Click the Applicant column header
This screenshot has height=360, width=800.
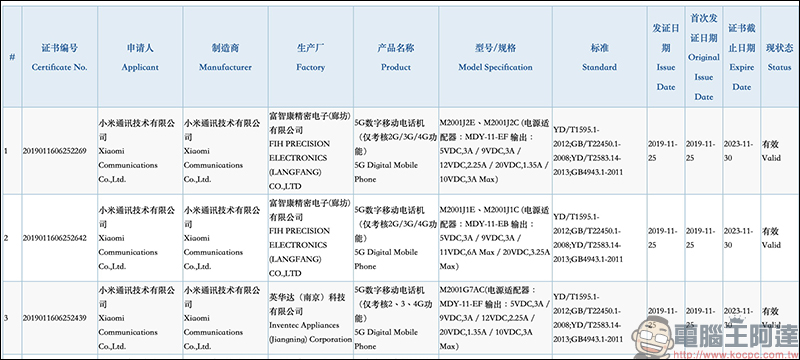pyautogui.click(x=140, y=57)
